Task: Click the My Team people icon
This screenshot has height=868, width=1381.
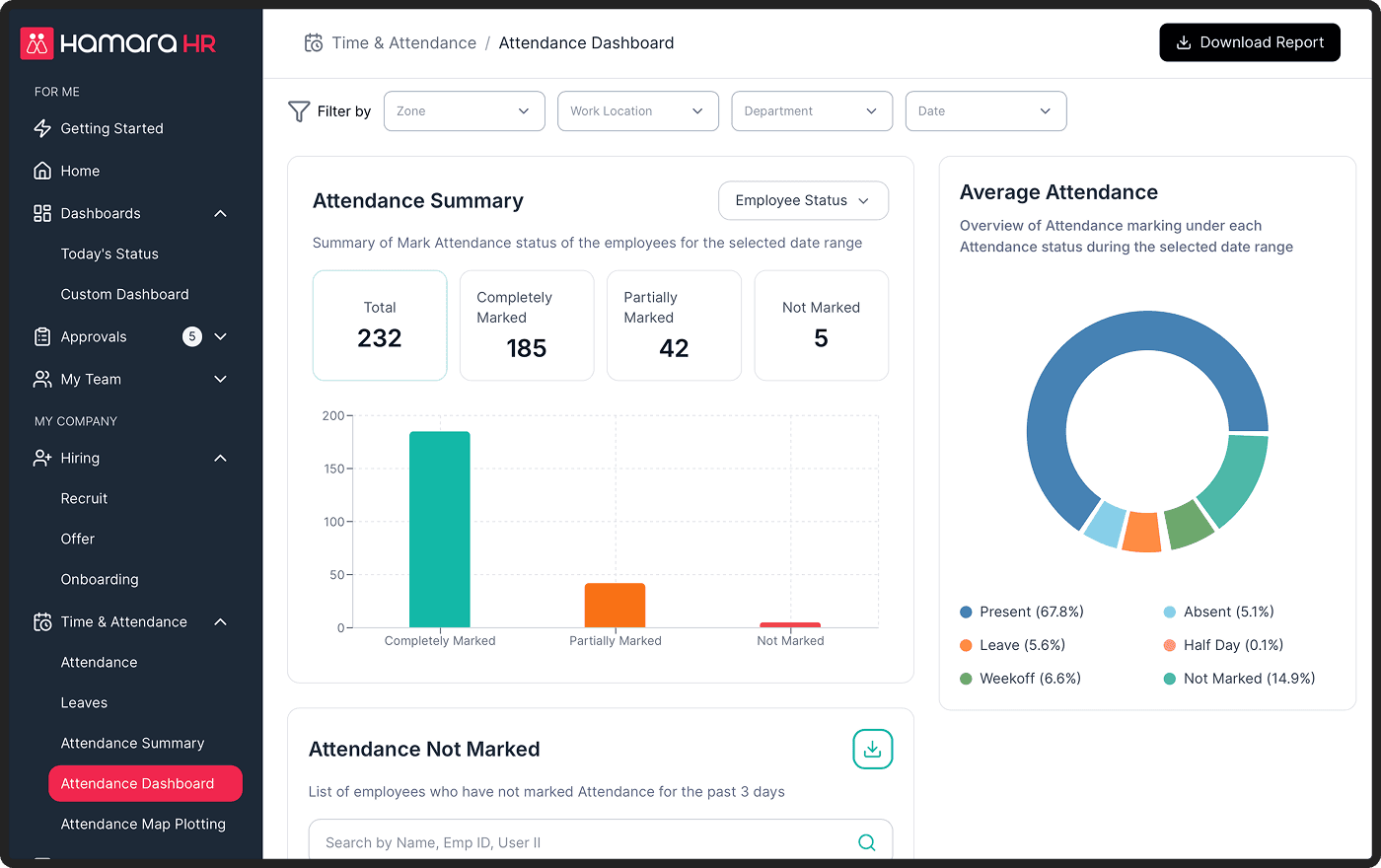Action: [42, 379]
